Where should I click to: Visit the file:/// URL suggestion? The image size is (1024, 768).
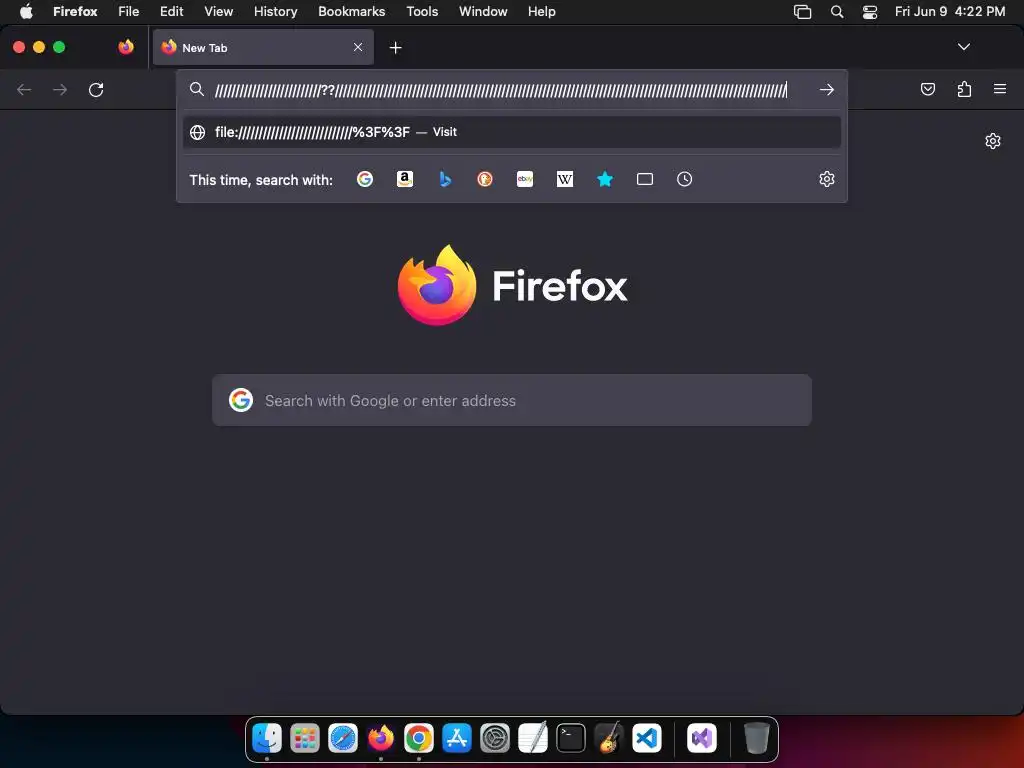[x=511, y=132]
